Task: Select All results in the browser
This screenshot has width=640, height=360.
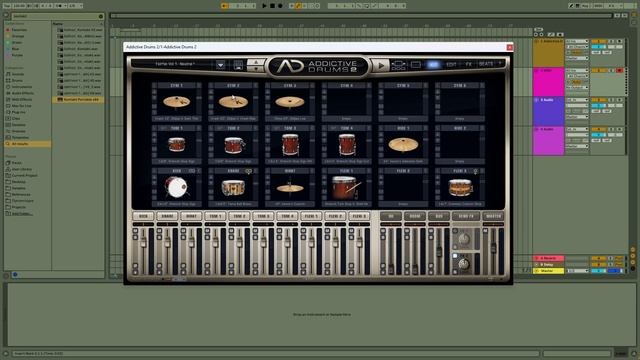Action: [x=27, y=144]
